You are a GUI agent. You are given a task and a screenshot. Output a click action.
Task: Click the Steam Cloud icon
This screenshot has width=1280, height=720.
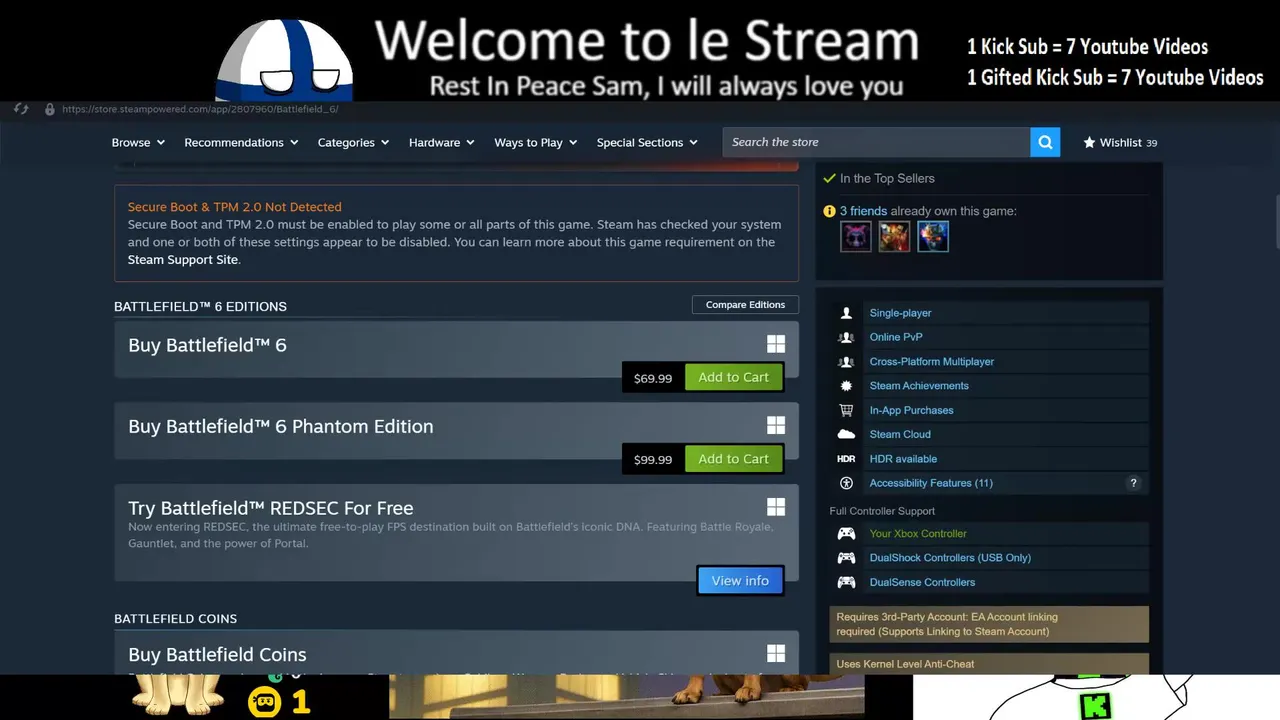846,434
